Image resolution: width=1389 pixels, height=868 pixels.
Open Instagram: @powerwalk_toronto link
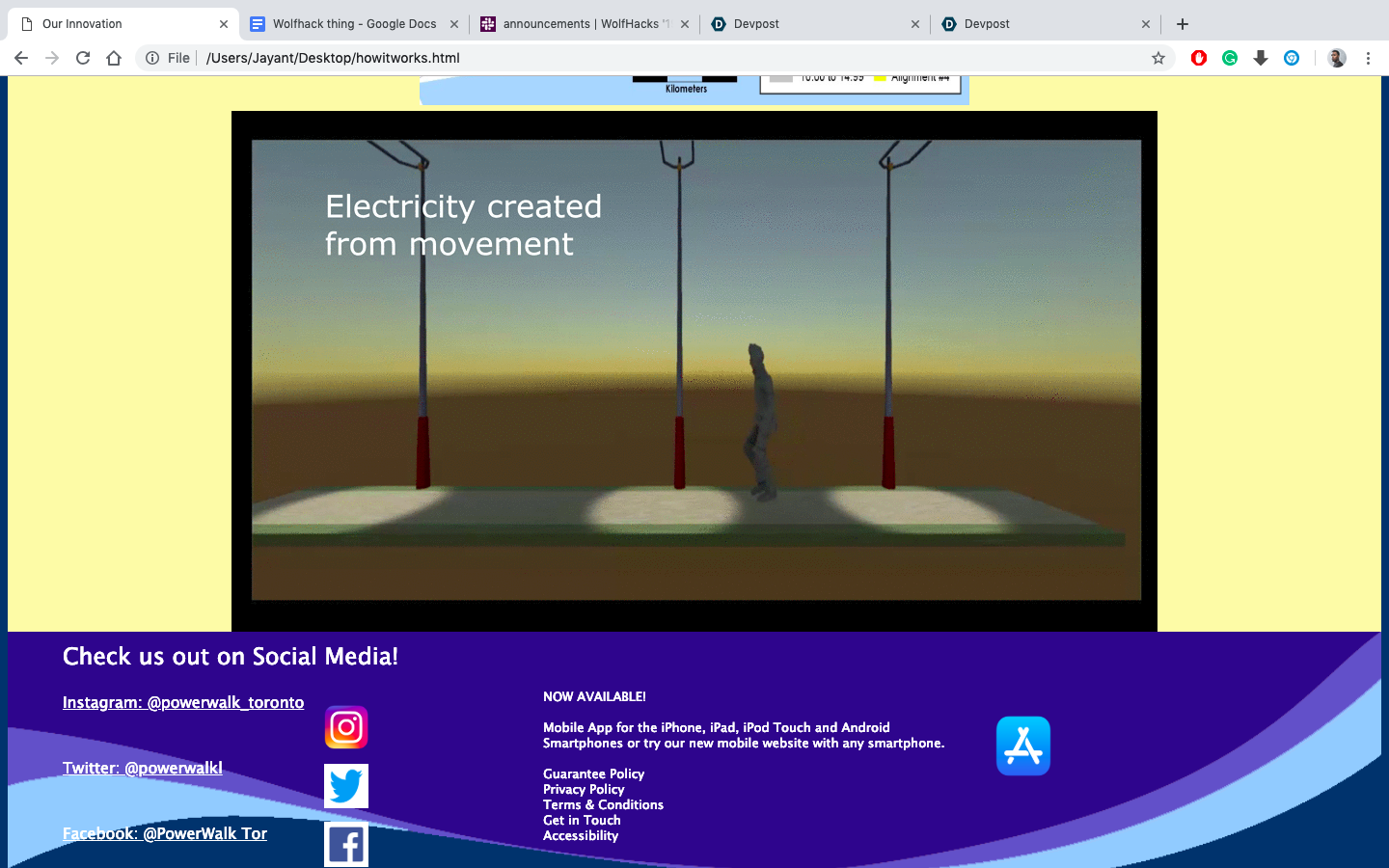pos(183,702)
